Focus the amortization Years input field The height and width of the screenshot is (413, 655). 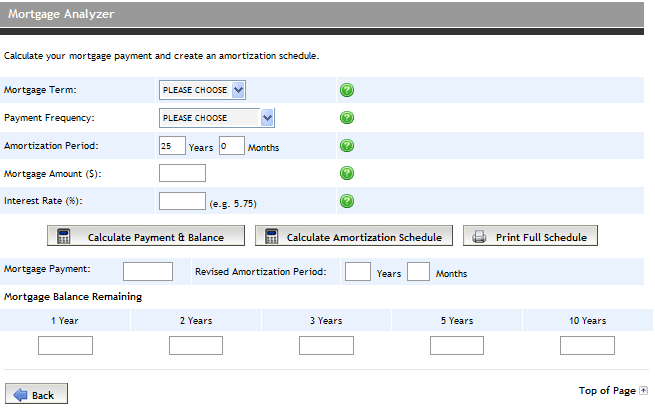(x=172, y=146)
